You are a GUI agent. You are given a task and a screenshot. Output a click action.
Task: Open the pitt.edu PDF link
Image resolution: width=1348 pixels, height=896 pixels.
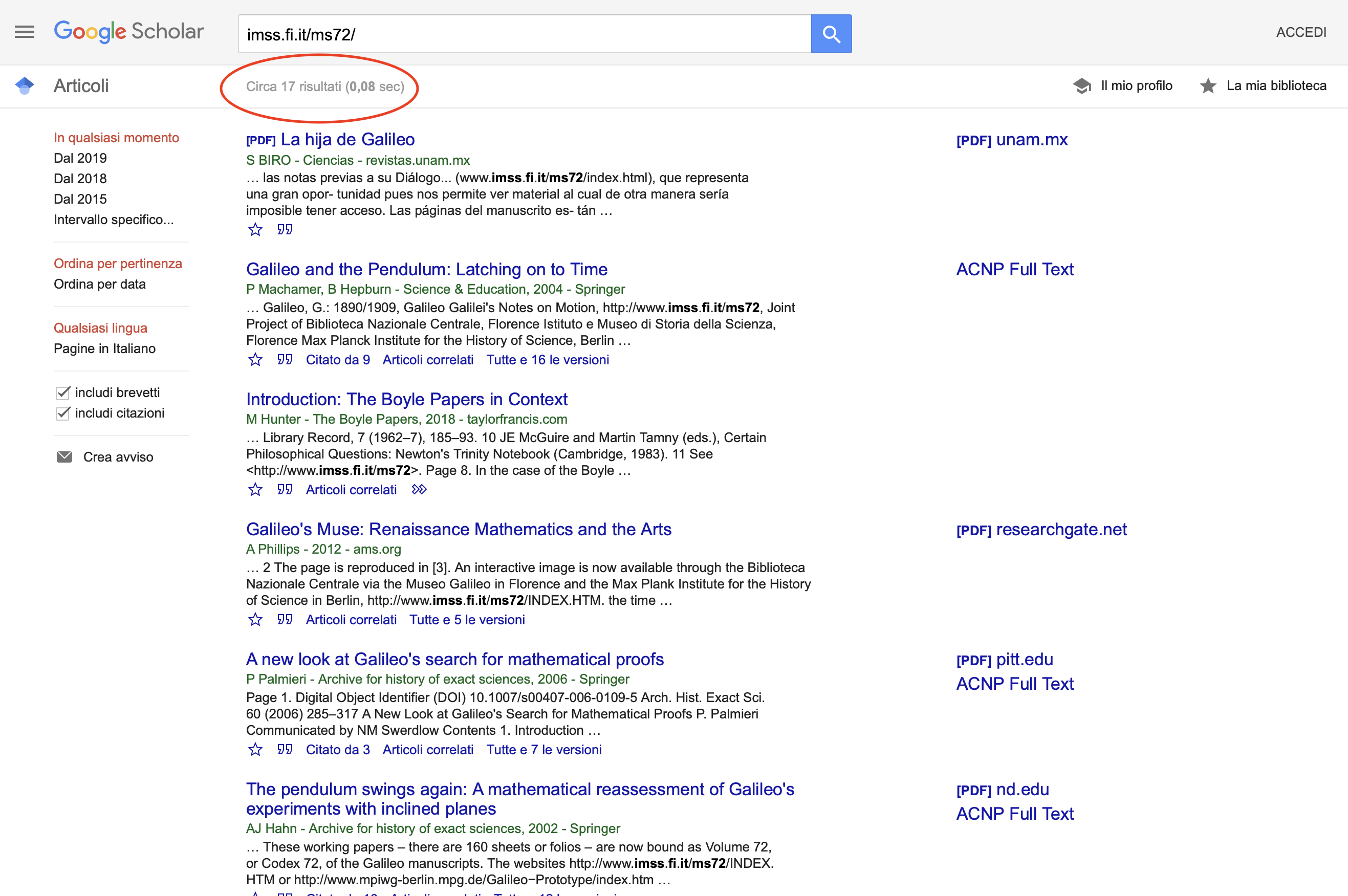tap(1005, 660)
